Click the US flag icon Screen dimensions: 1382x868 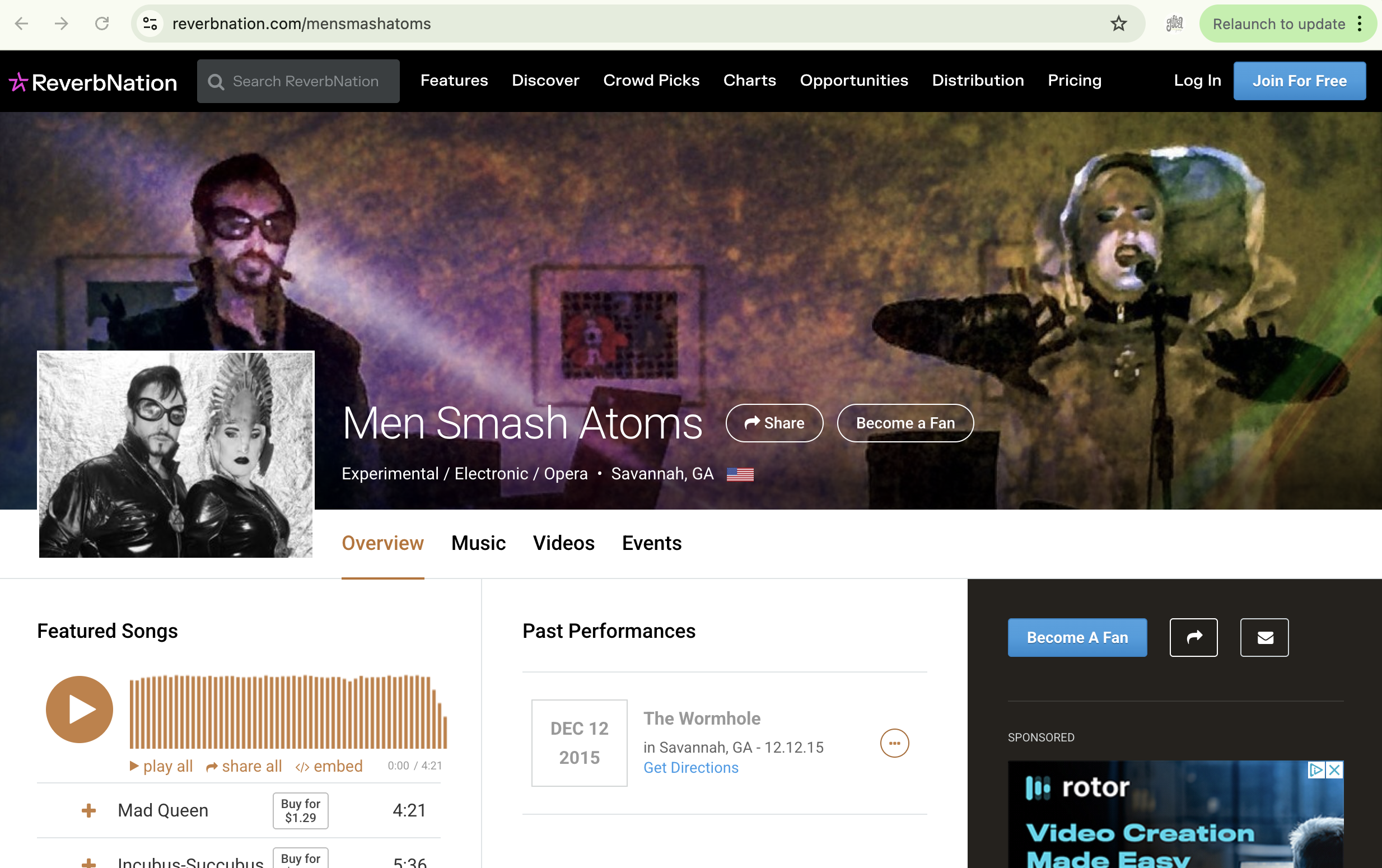click(x=740, y=474)
